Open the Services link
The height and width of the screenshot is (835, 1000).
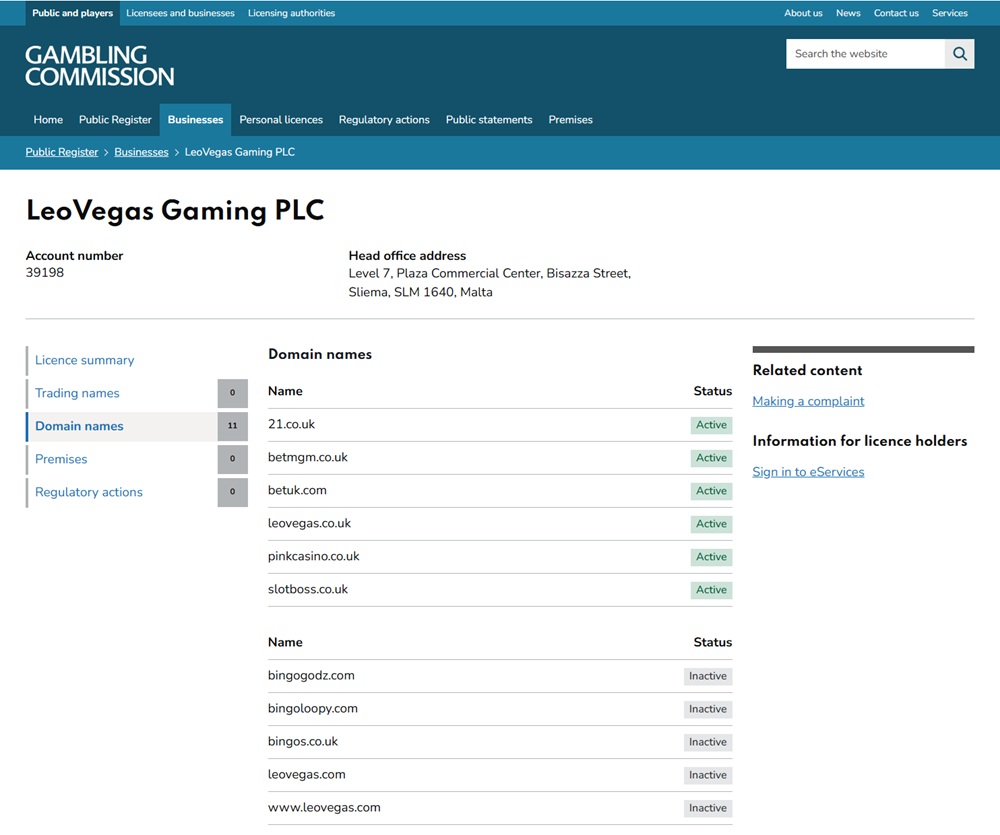[x=950, y=13]
